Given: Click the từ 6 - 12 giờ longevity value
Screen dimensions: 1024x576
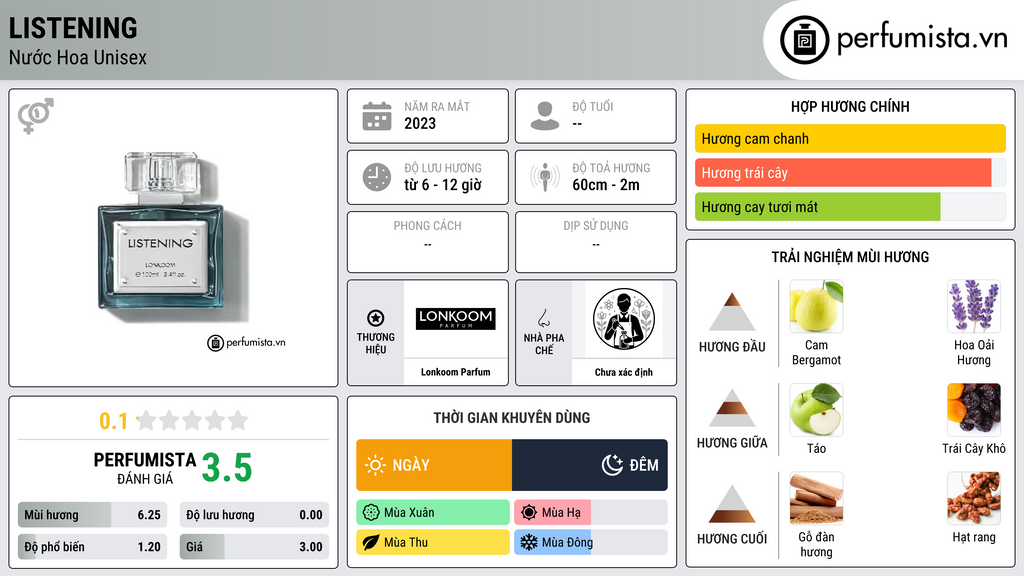Looking at the screenshot, I should (x=443, y=185).
